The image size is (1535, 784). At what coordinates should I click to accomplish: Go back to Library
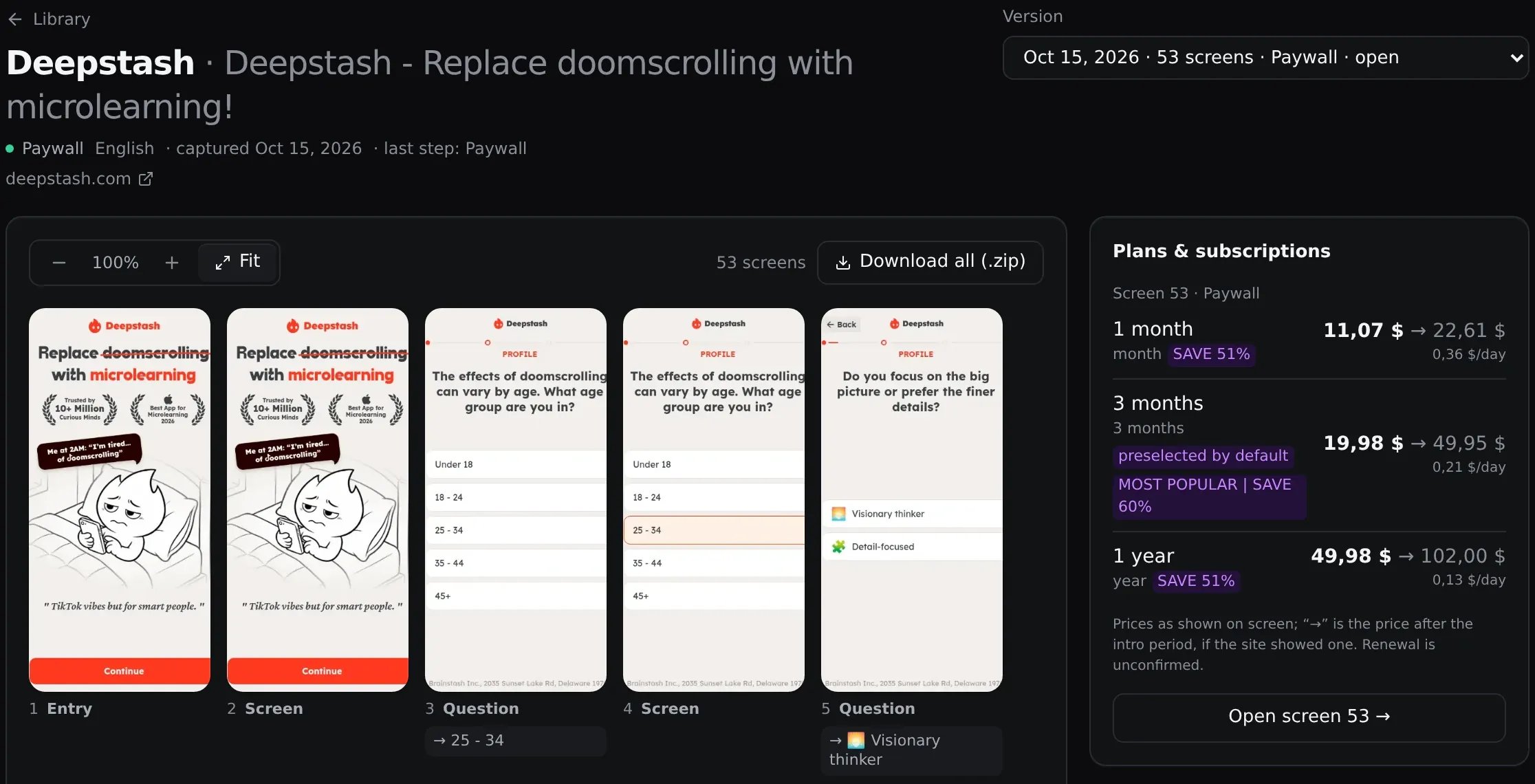tap(49, 19)
